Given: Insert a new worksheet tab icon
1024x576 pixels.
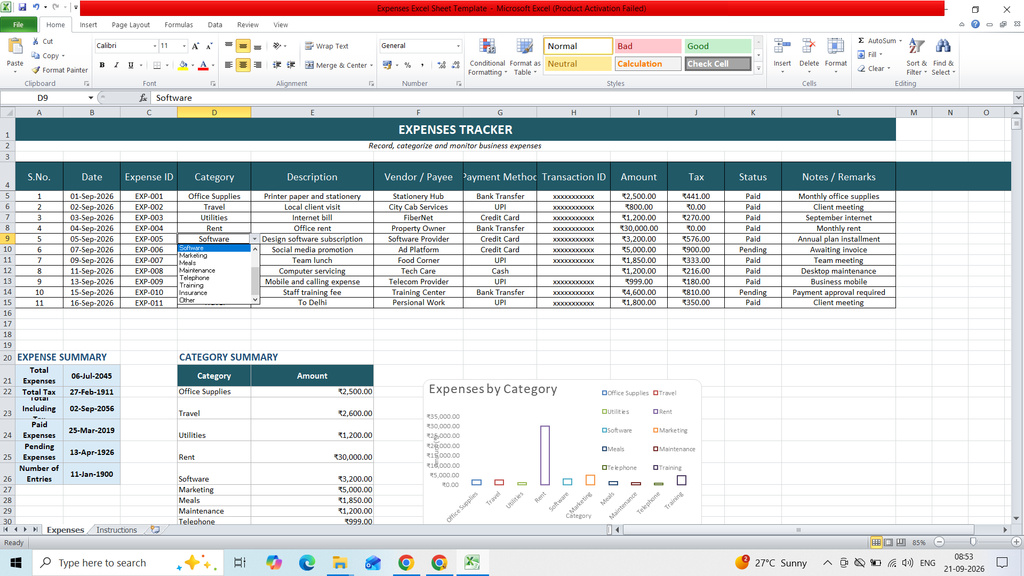Looking at the screenshot, I should tap(155, 530).
